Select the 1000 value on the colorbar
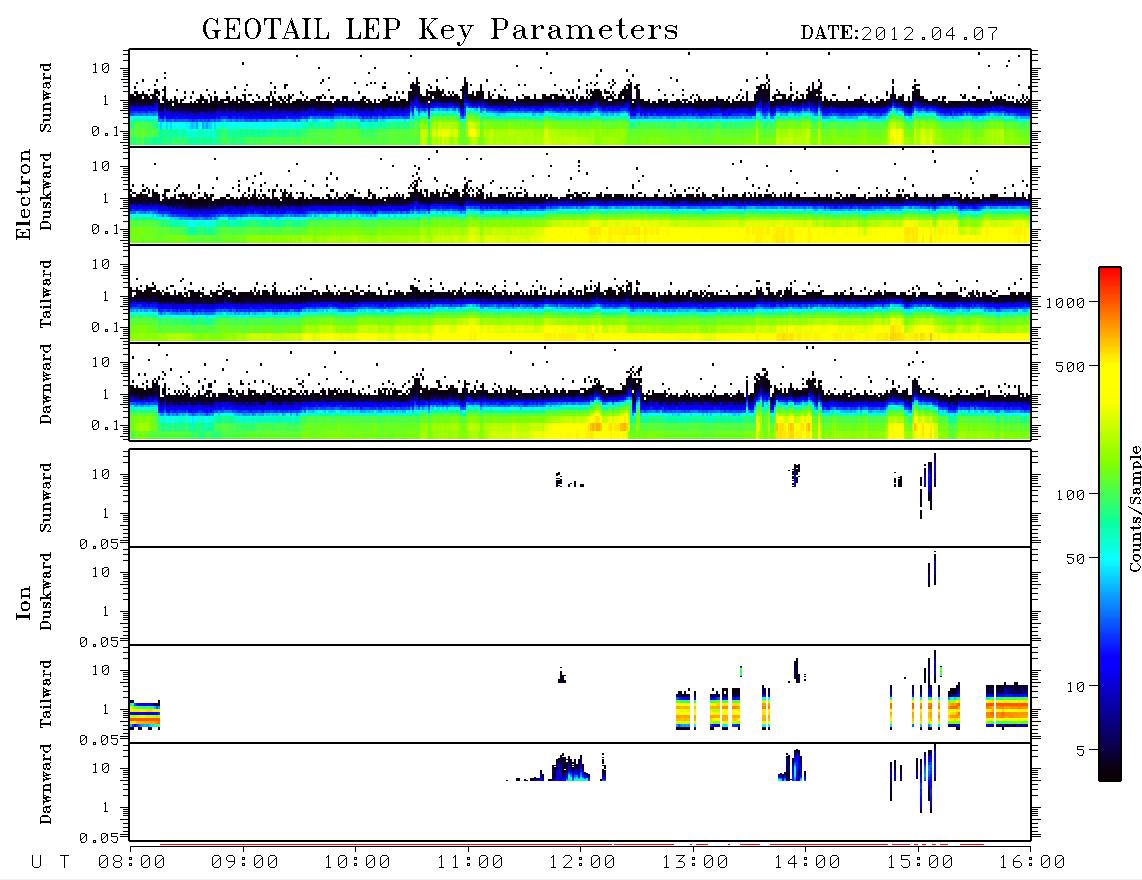The height and width of the screenshot is (880, 1142). tap(1065, 302)
